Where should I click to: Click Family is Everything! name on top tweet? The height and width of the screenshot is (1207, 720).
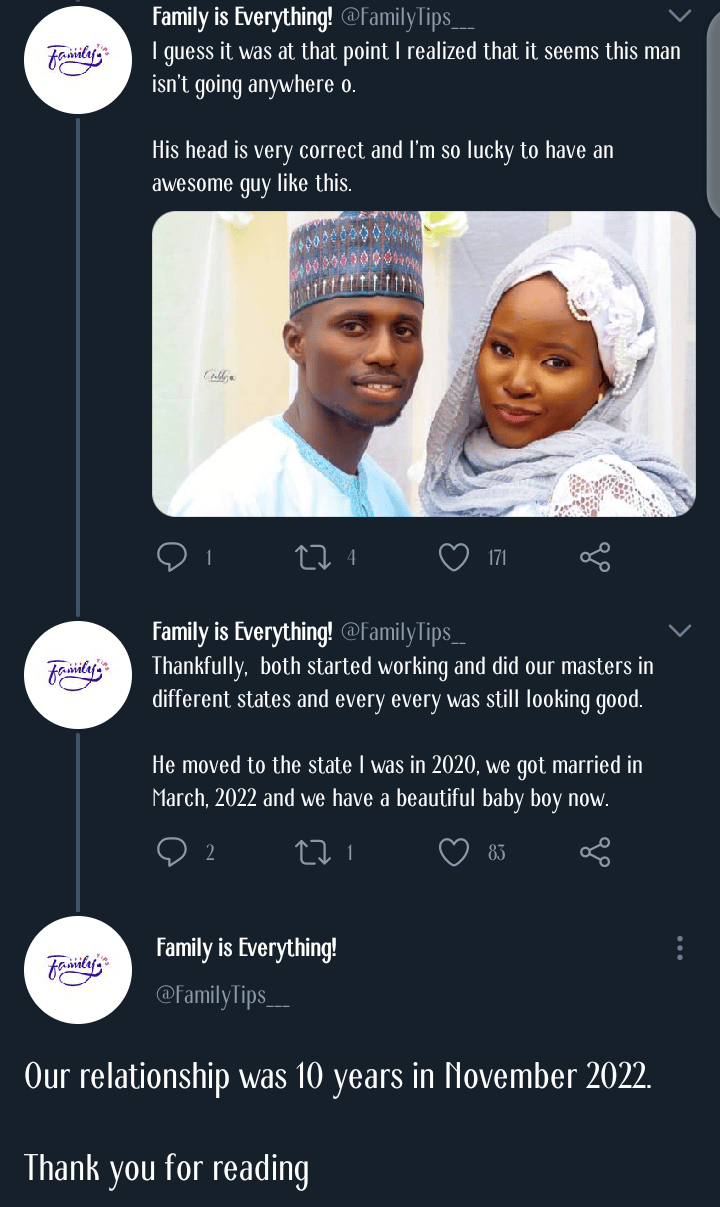pos(241,17)
